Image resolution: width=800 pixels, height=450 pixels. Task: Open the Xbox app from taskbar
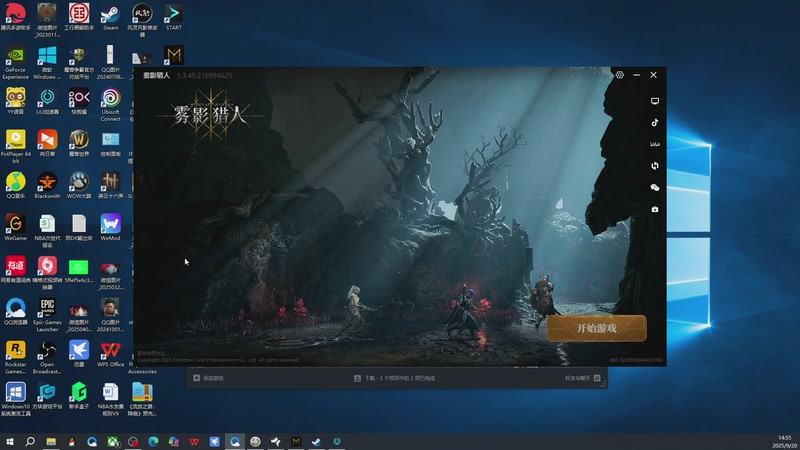coord(112,442)
